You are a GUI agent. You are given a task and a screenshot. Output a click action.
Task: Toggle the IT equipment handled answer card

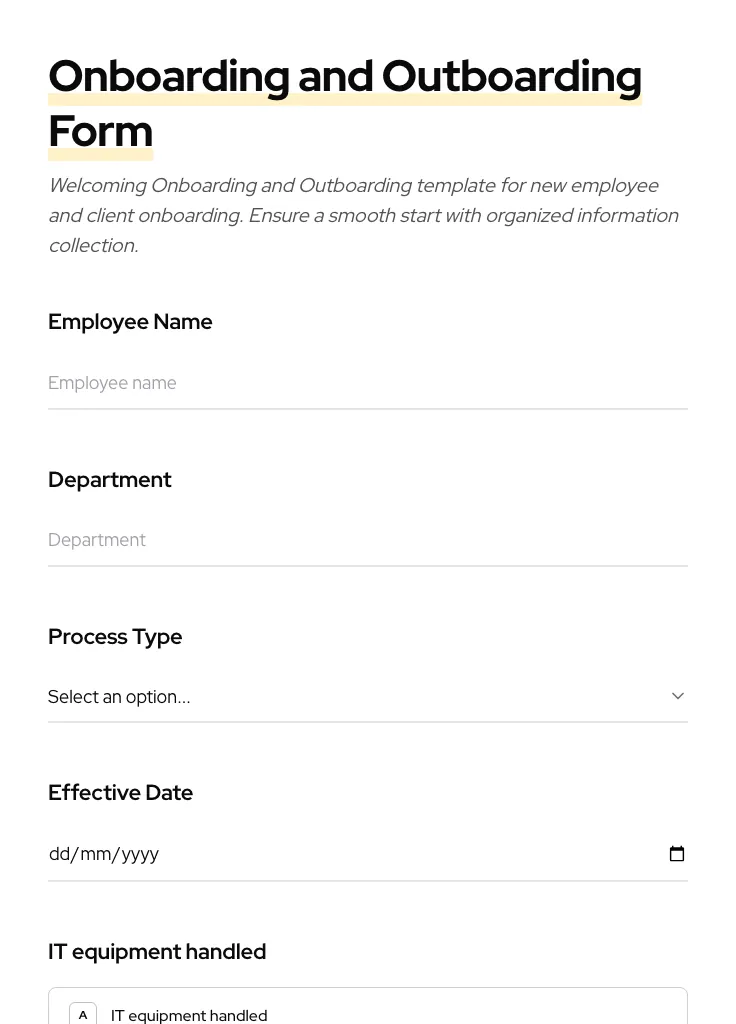[x=368, y=1010]
